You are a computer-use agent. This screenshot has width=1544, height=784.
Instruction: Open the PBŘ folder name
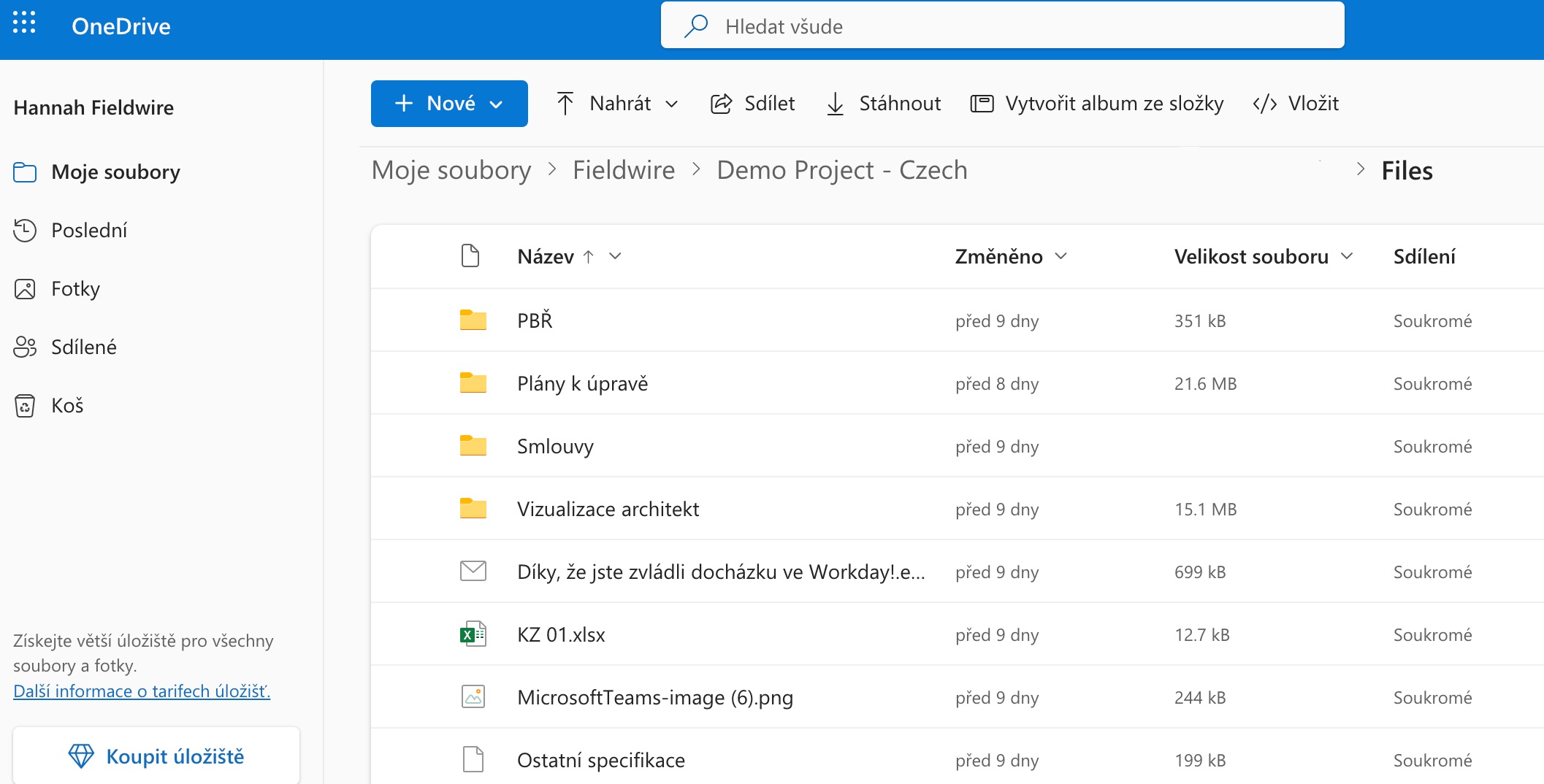[535, 320]
